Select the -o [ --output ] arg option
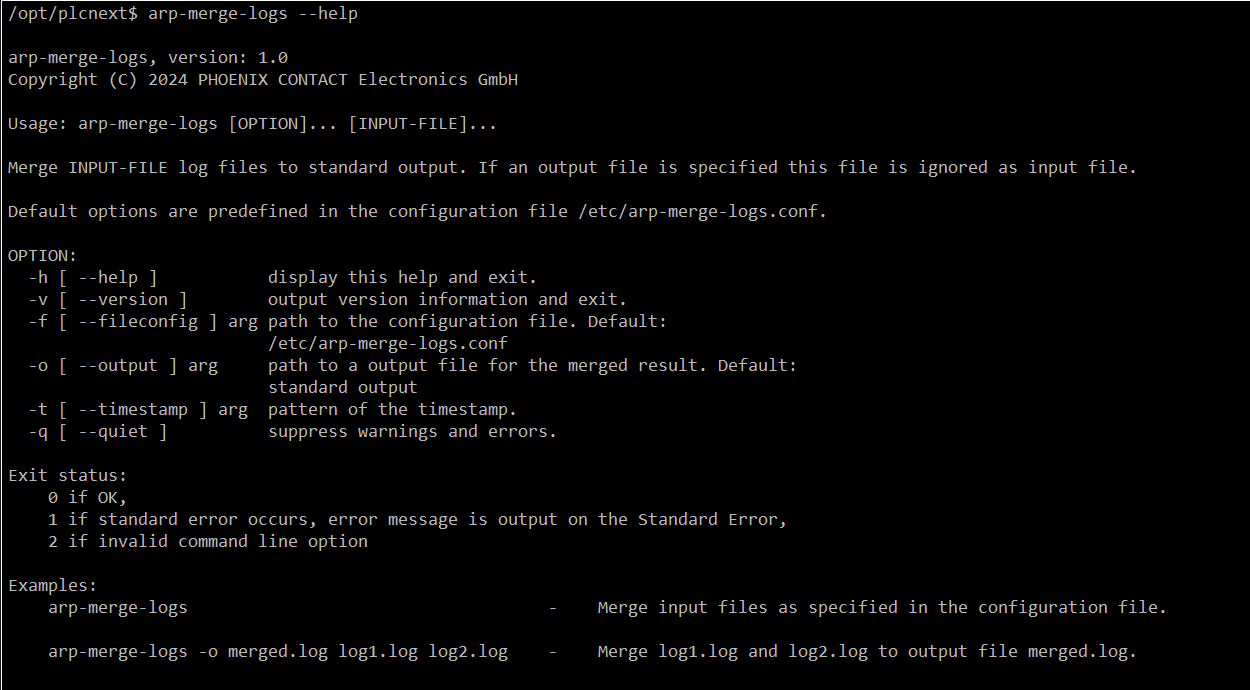This screenshot has width=1250, height=690. [x=123, y=365]
